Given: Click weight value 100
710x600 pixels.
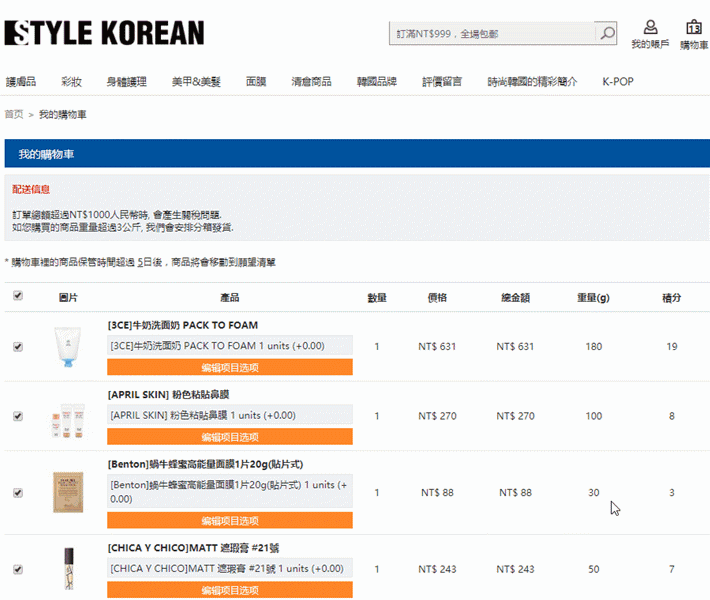Looking at the screenshot, I should [593, 416].
